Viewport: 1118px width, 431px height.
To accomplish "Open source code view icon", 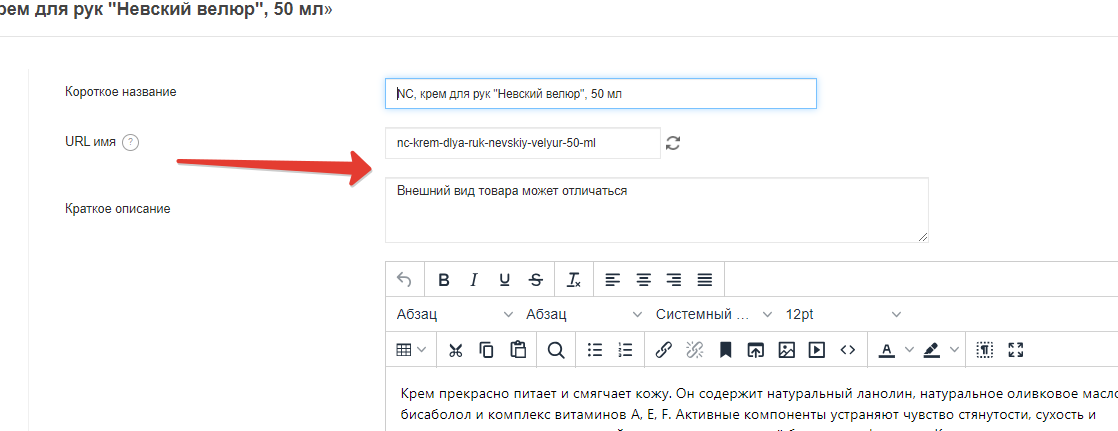I will pos(848,349).
